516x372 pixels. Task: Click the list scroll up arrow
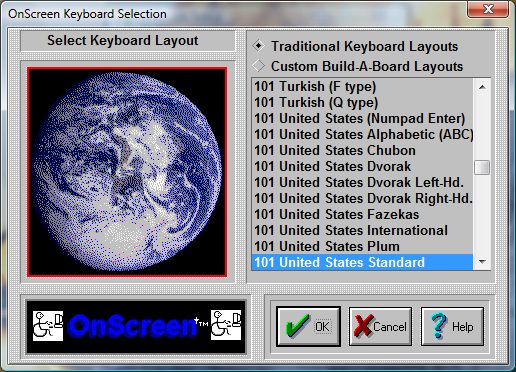tap(482, 87)
